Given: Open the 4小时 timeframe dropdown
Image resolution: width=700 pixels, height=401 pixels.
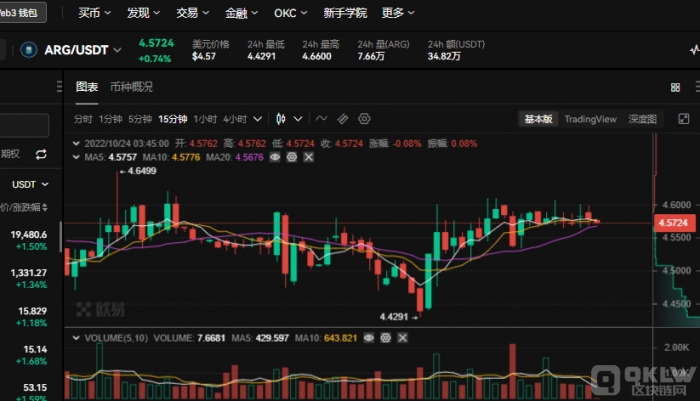Looking at the screenshot, I should click(x=235, y=118).
